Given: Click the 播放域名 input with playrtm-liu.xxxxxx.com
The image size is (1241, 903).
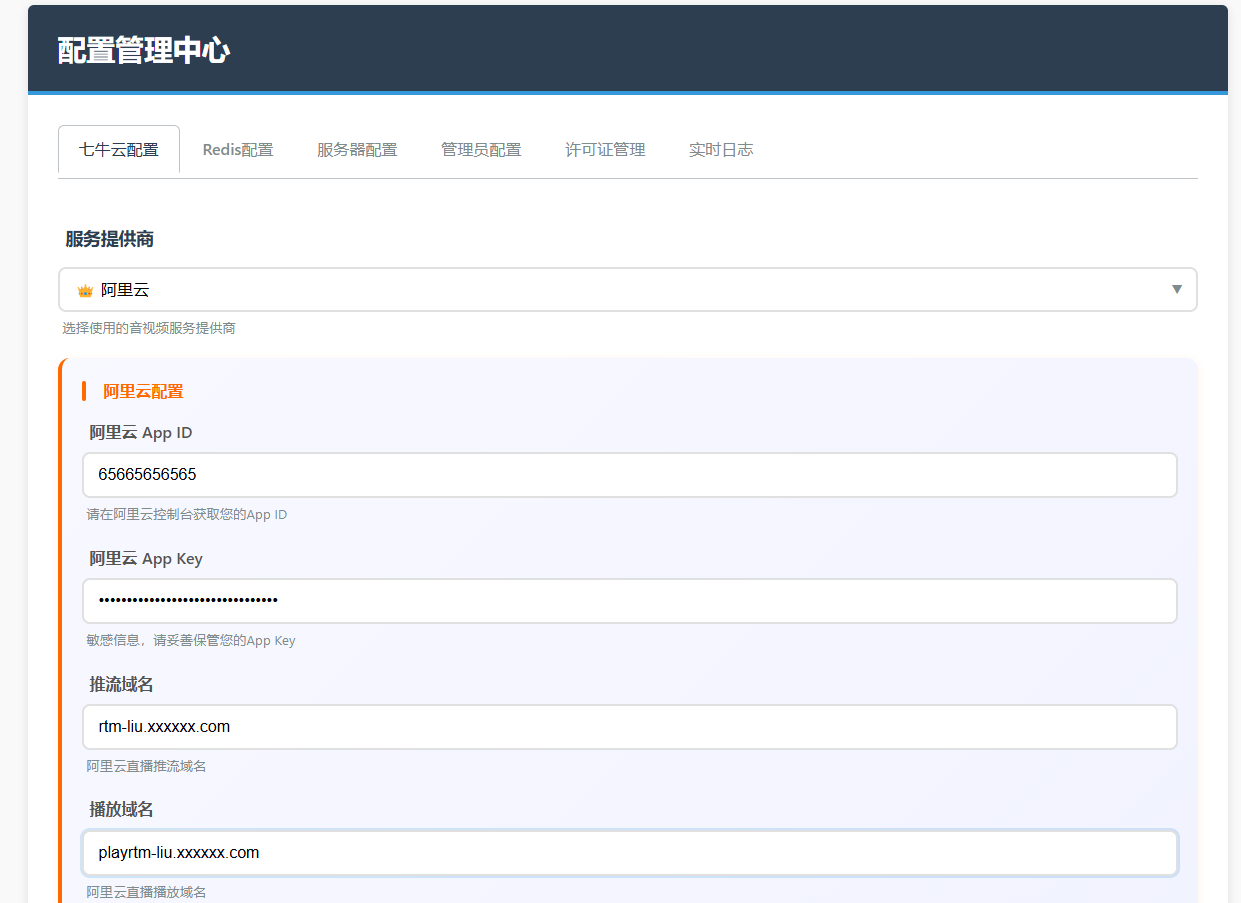Looking at the screenshot, I should tap(630, 853).
